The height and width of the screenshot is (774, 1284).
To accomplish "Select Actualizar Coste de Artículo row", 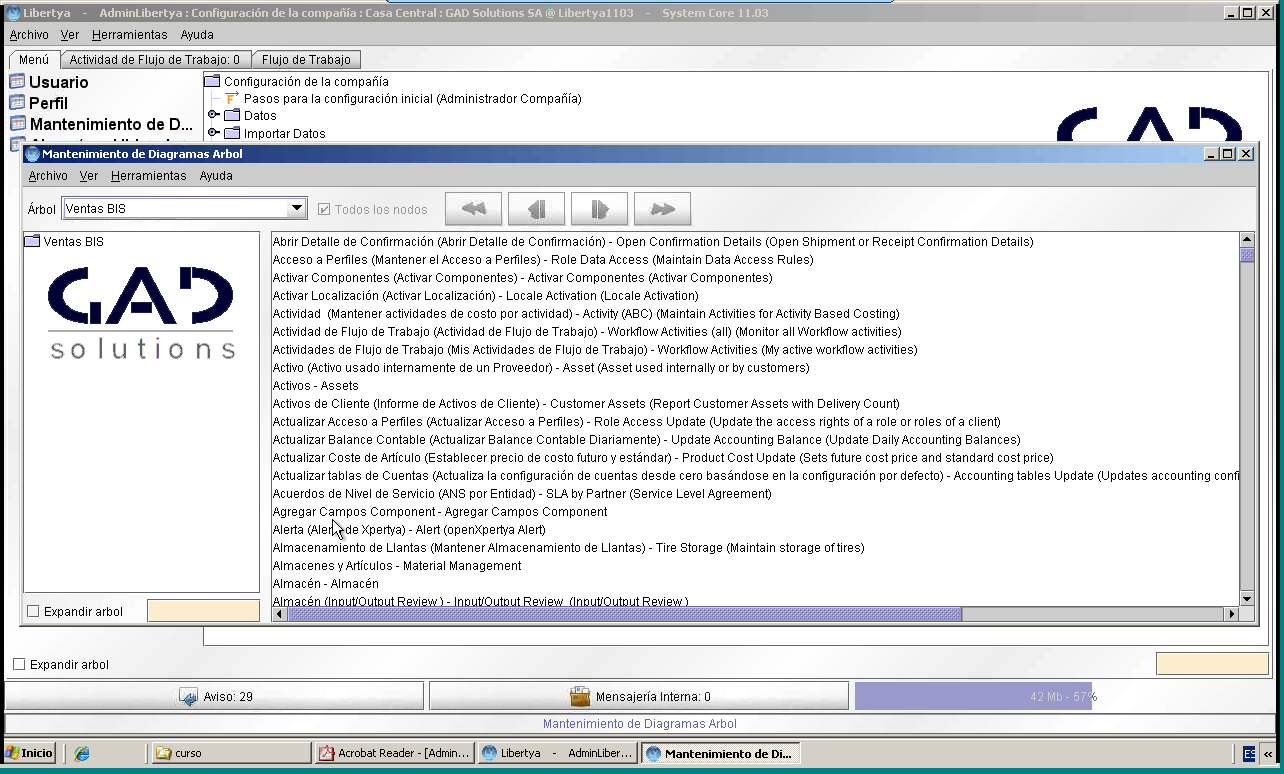I will pos(755,458).
